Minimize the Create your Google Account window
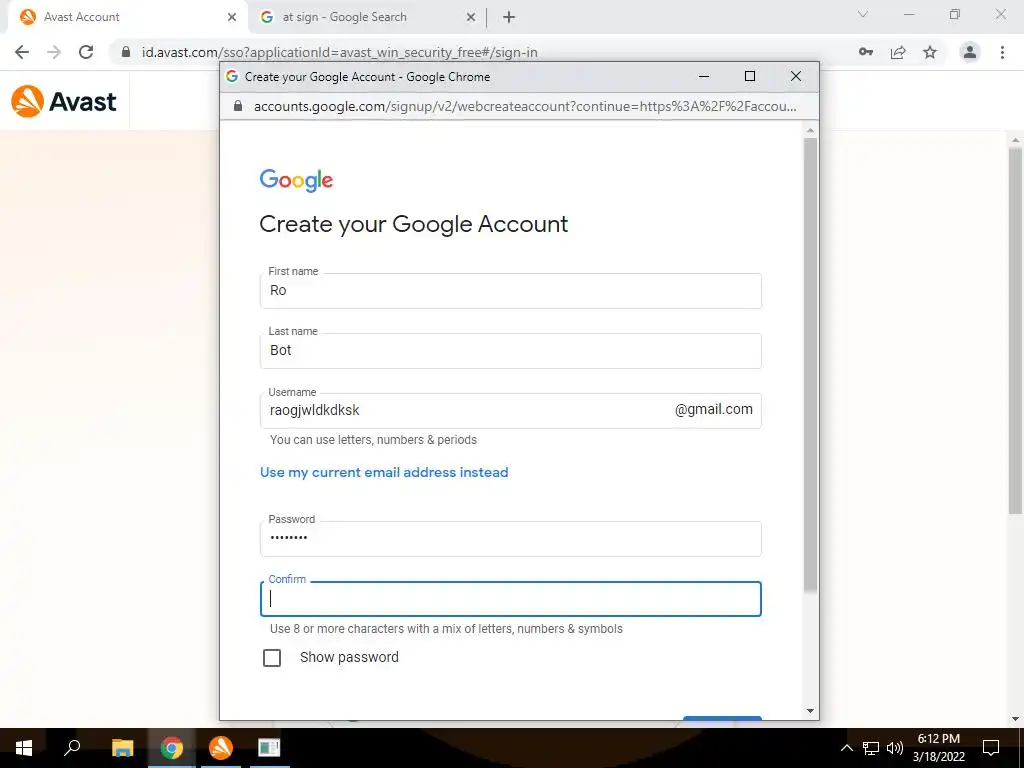Viewport: 1024px width, 768px height. click(x=704, y=76)
